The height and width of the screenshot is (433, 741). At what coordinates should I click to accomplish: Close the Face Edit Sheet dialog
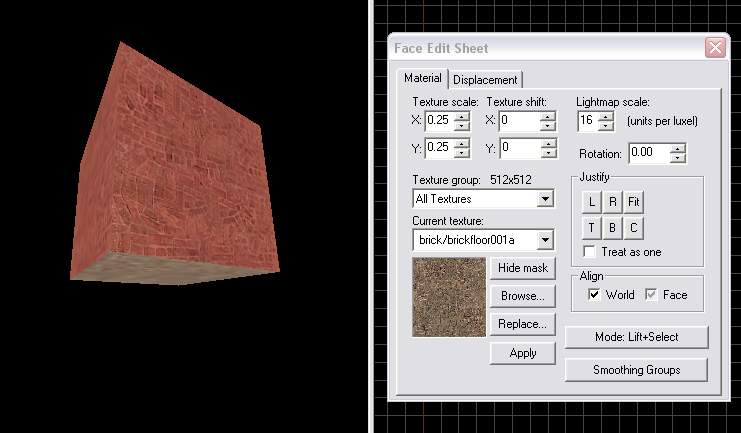714,48
